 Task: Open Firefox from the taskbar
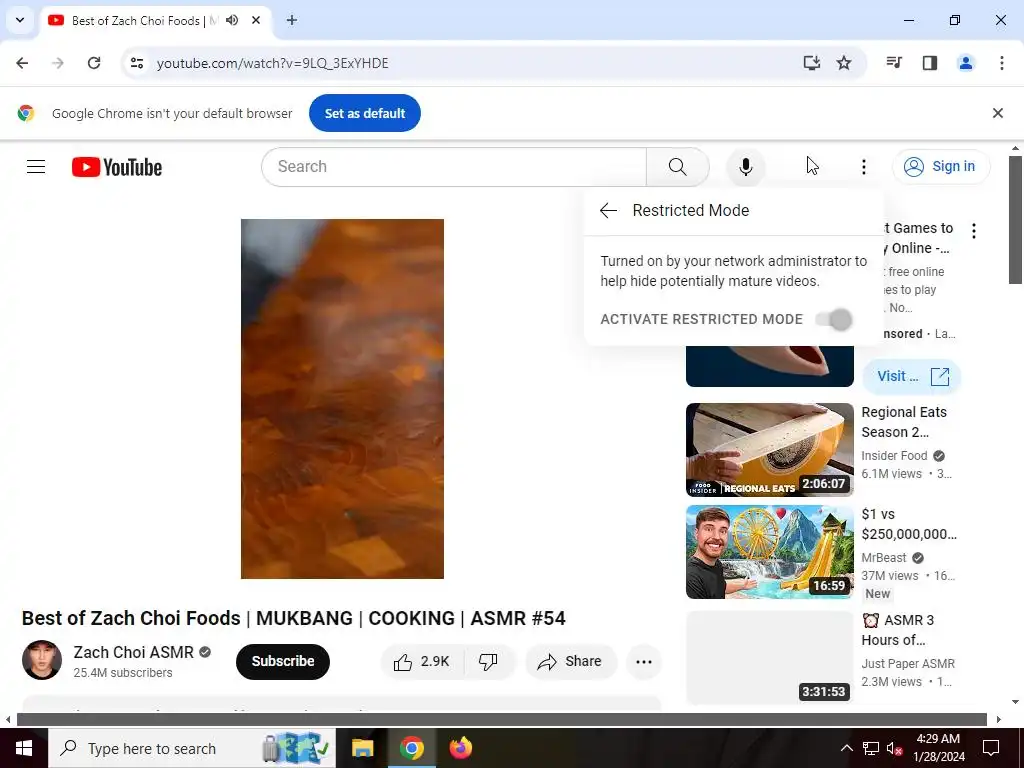[460, 748]
